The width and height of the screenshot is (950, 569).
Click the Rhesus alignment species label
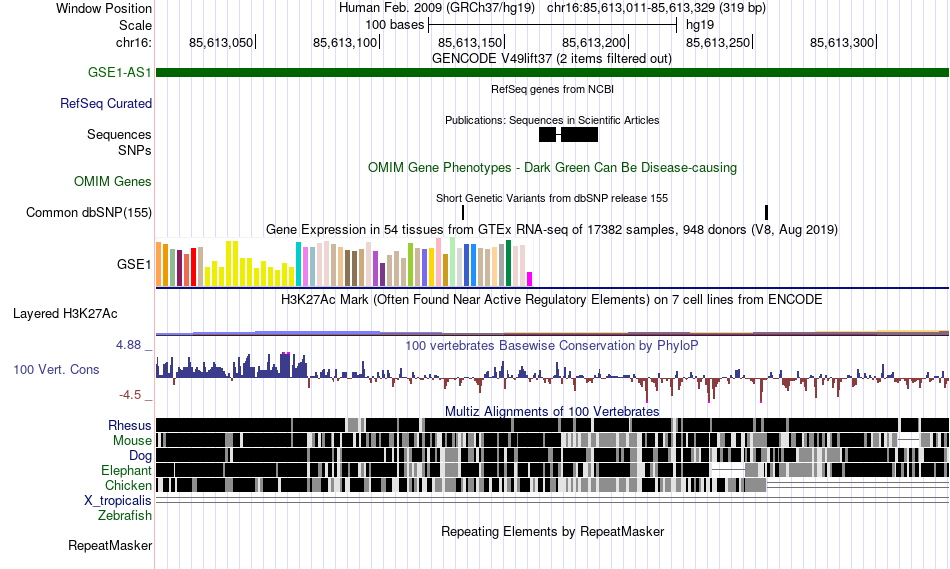point(130,425)
